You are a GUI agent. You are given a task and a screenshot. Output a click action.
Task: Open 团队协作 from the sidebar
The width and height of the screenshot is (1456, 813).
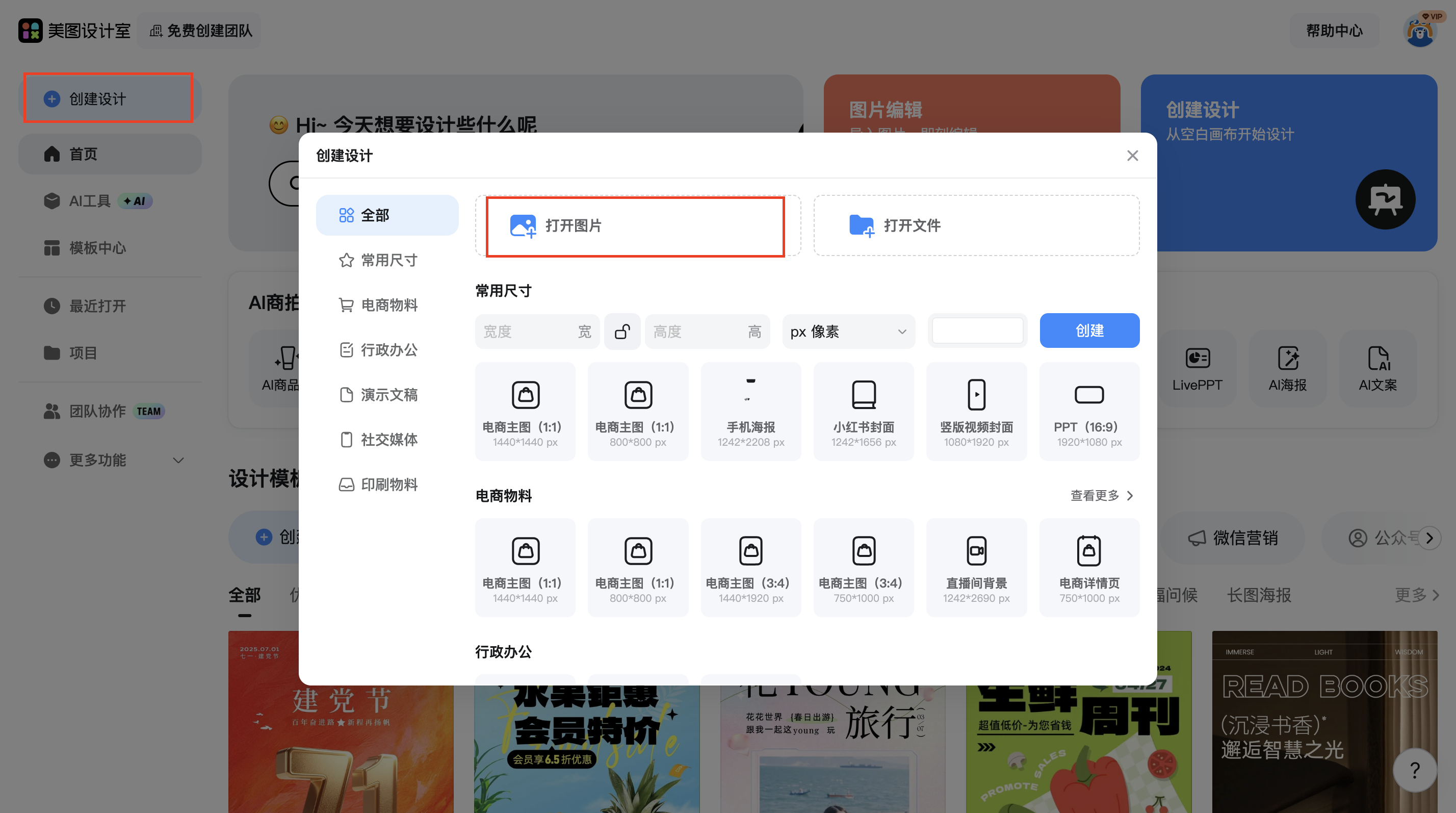[97, 411]
